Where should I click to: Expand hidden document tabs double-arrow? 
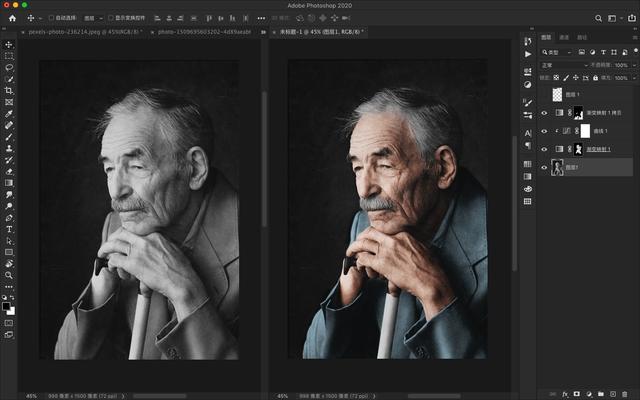pos(264,32)
